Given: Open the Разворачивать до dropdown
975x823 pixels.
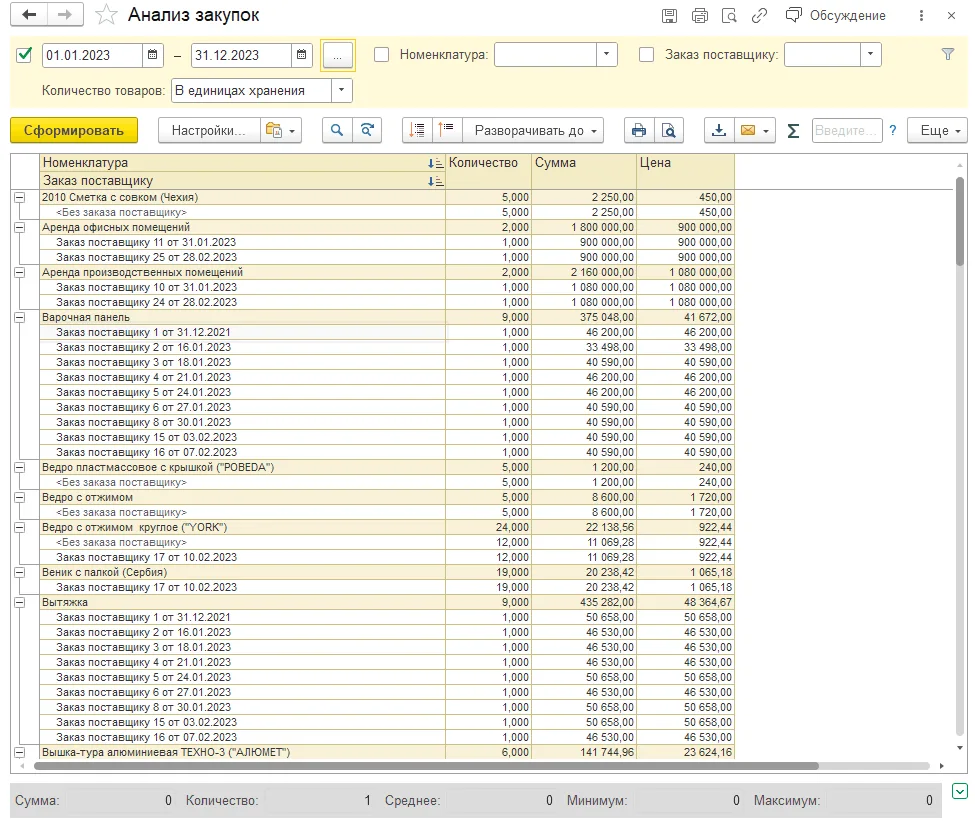Looking at the screenshot, I should point(535,131).
